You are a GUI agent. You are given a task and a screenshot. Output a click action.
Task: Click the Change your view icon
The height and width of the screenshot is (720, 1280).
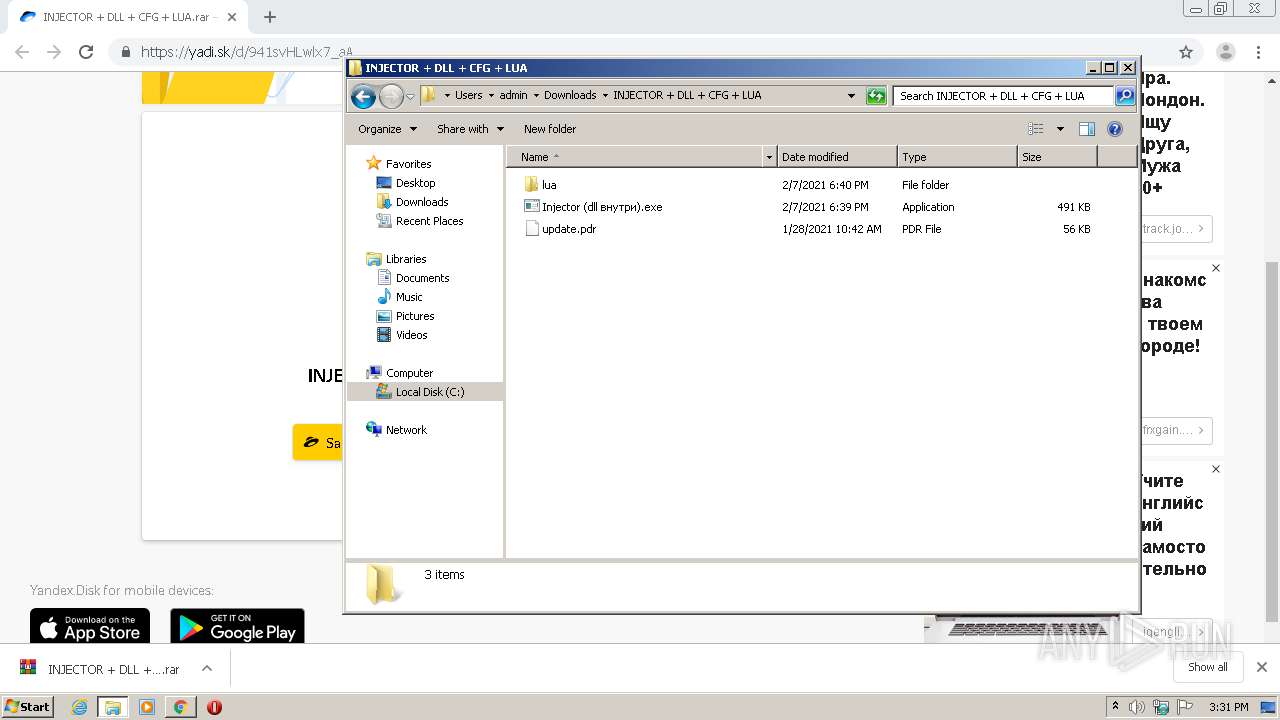click(1036, 129)
